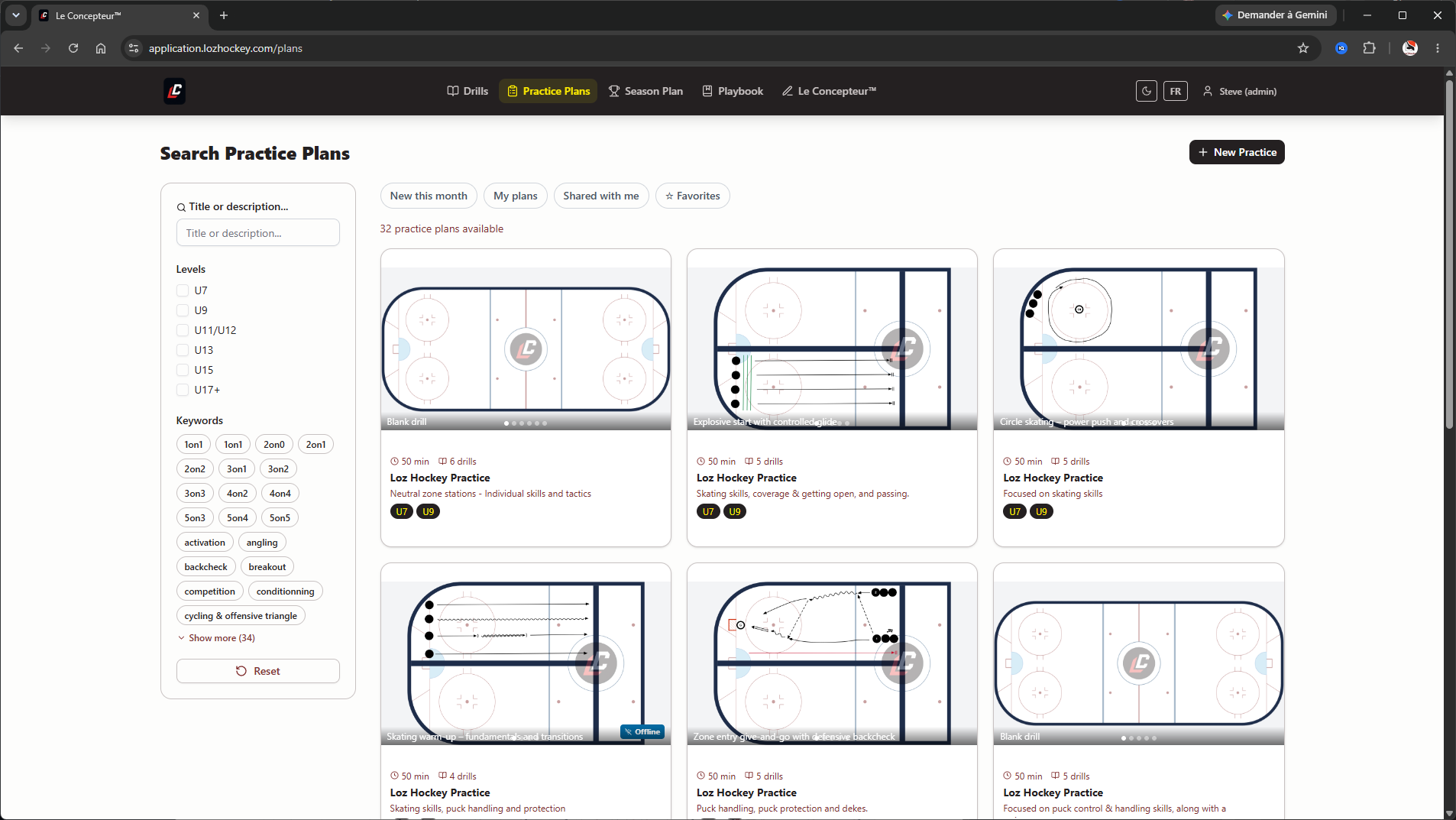Image resolution: width=1456 pixels, height=820 pixels.
Task: Check the U9 level checkbox
Action: (x=183, y=310)
